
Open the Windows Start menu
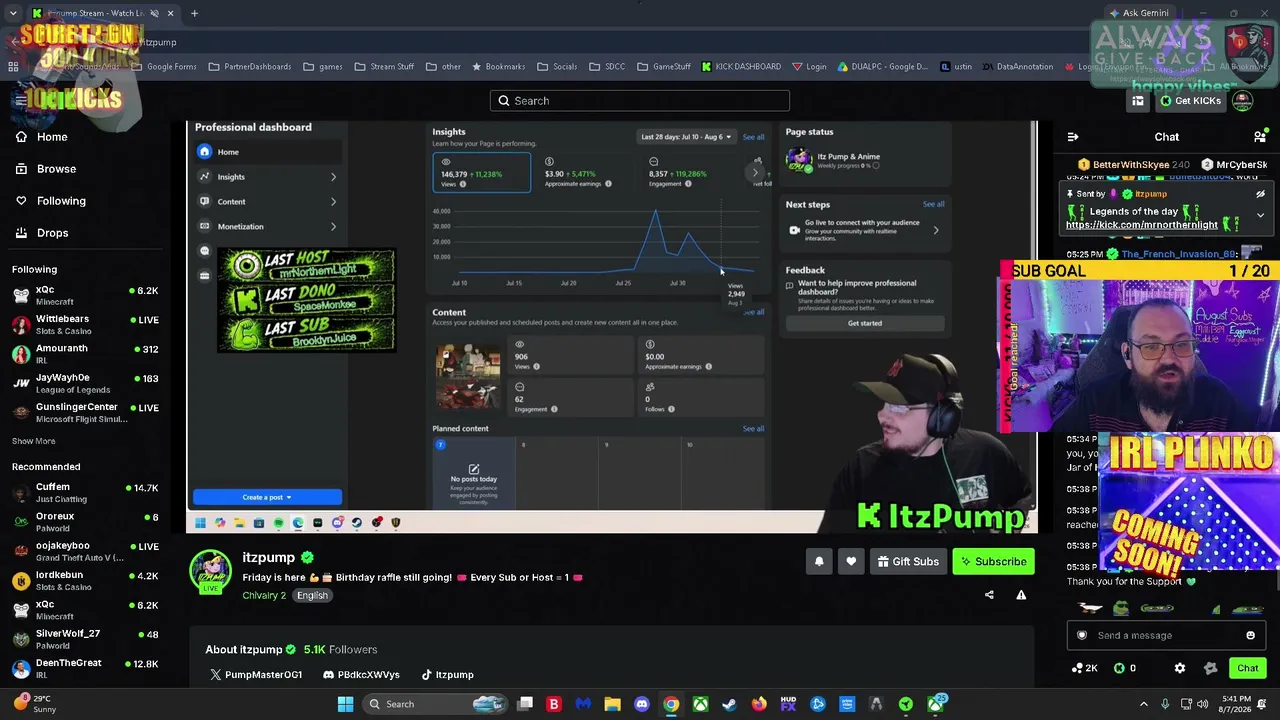click(345, 704)
